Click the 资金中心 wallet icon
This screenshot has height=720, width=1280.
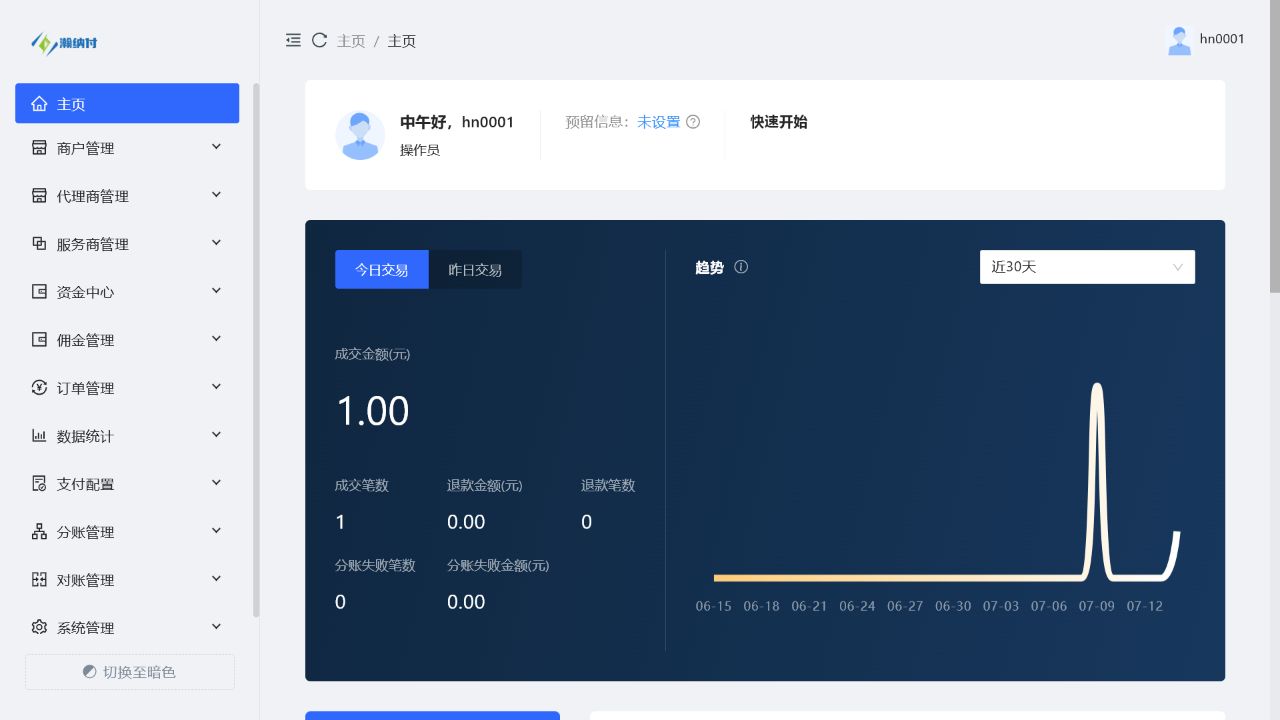[x=39, y=292]
